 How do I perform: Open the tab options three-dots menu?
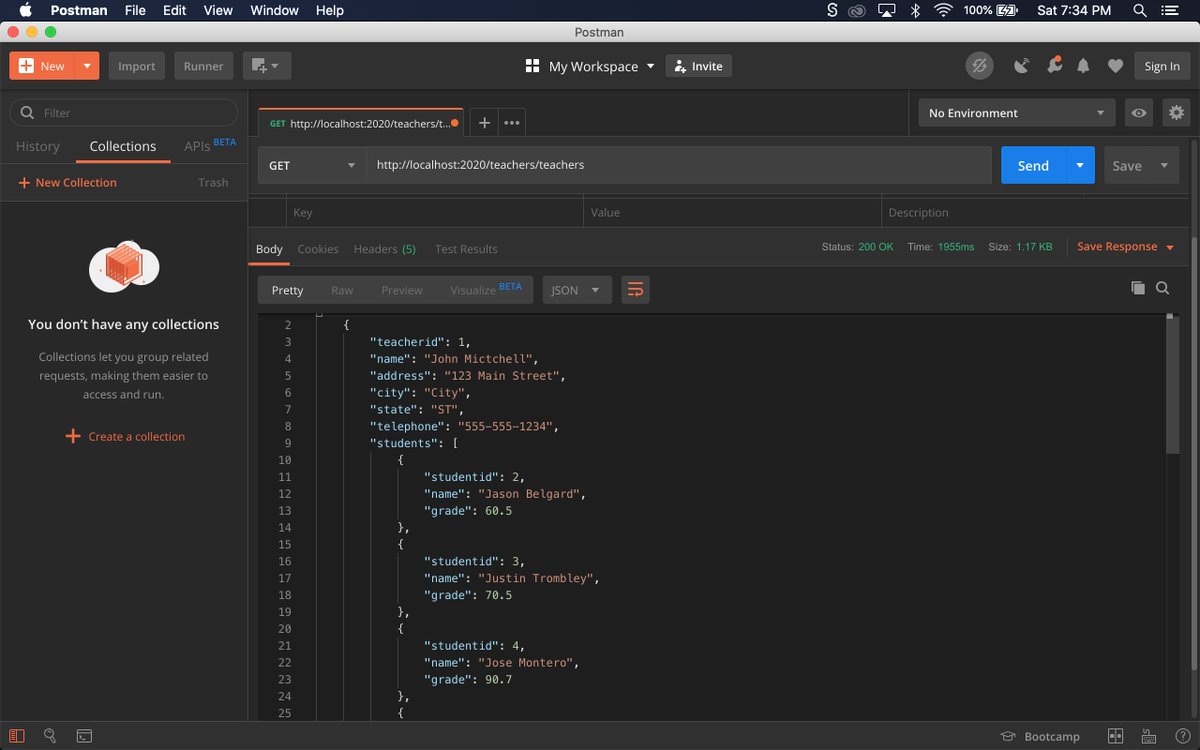[512, 122]
